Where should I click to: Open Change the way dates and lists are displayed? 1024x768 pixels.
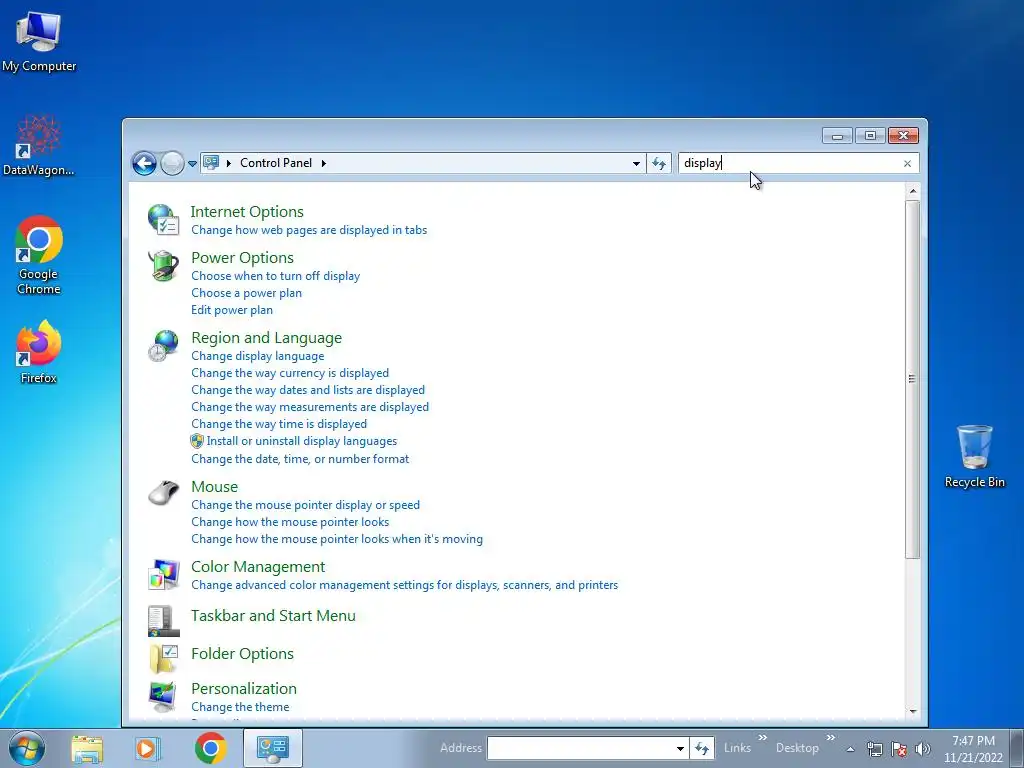tap(308, 390)
